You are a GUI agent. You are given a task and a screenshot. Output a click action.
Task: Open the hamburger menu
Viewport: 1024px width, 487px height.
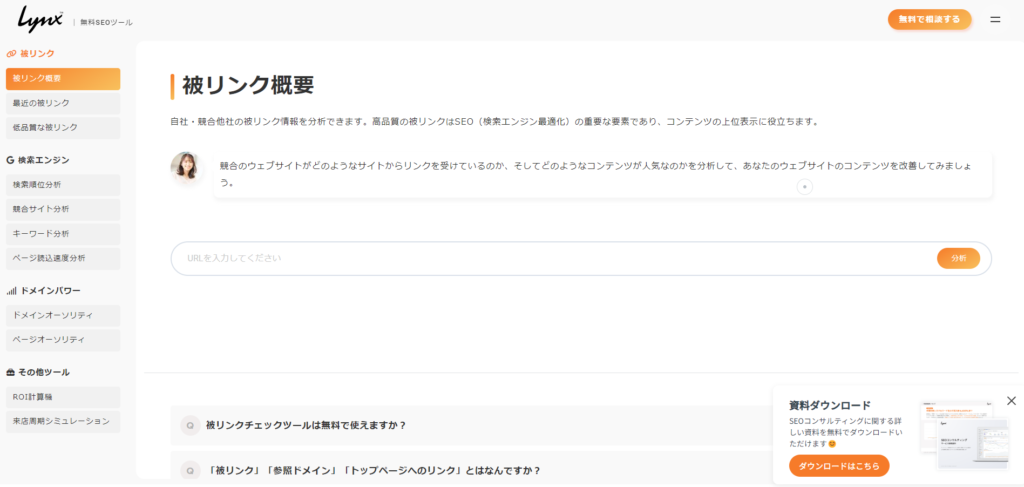coord(995,19)
